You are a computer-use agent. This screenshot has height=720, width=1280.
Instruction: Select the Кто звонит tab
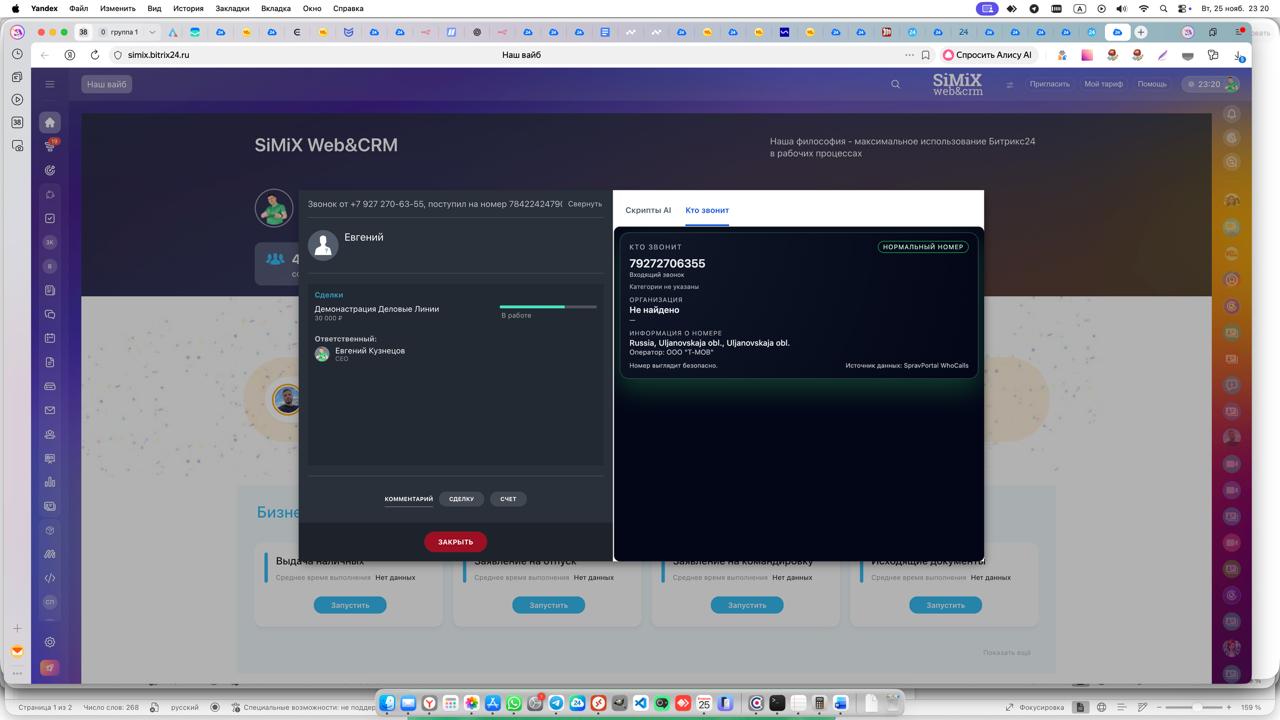coord(707,211)
